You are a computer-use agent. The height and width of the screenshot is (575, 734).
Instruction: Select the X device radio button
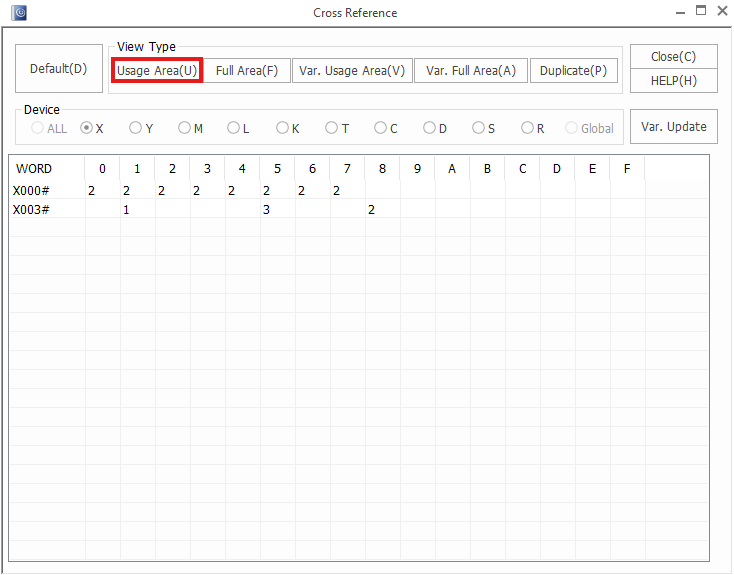(x=87, y=128)
